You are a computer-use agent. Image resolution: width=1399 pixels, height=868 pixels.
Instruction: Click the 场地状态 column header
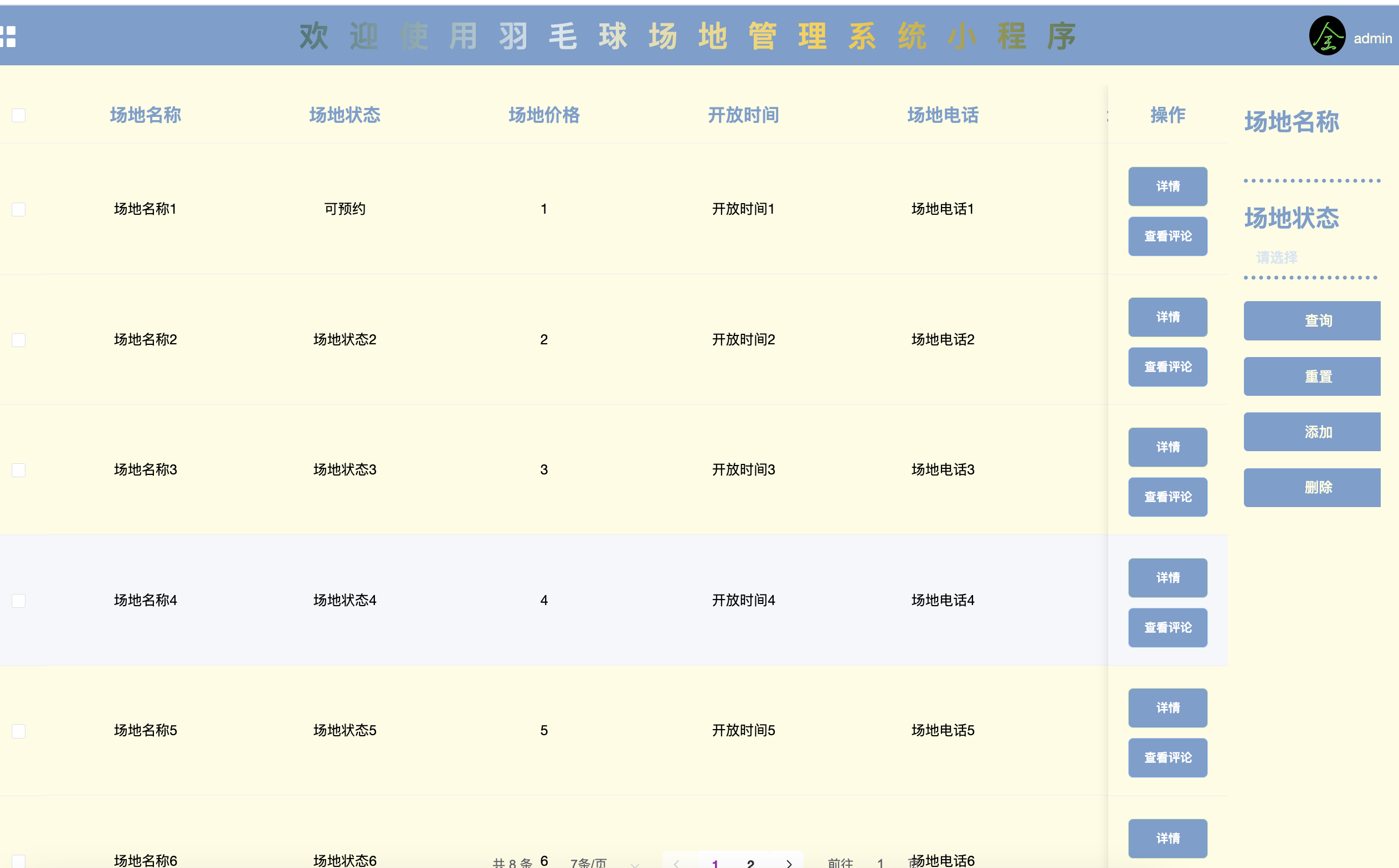344,115
